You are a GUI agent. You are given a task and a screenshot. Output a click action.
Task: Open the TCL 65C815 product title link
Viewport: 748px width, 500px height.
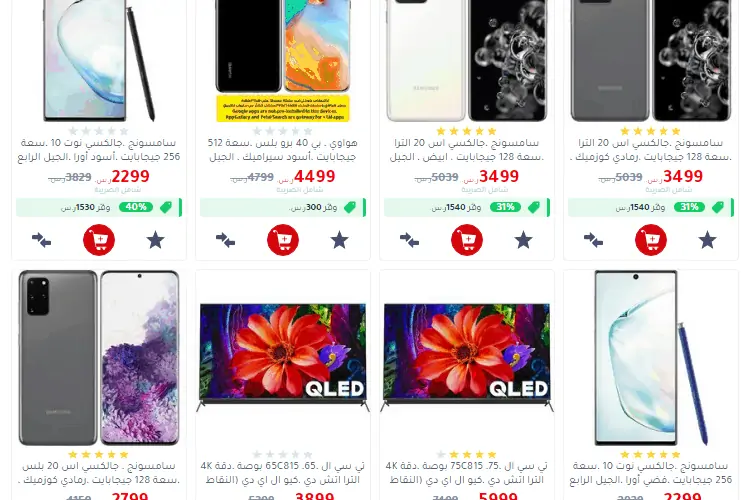pos(283,473)
